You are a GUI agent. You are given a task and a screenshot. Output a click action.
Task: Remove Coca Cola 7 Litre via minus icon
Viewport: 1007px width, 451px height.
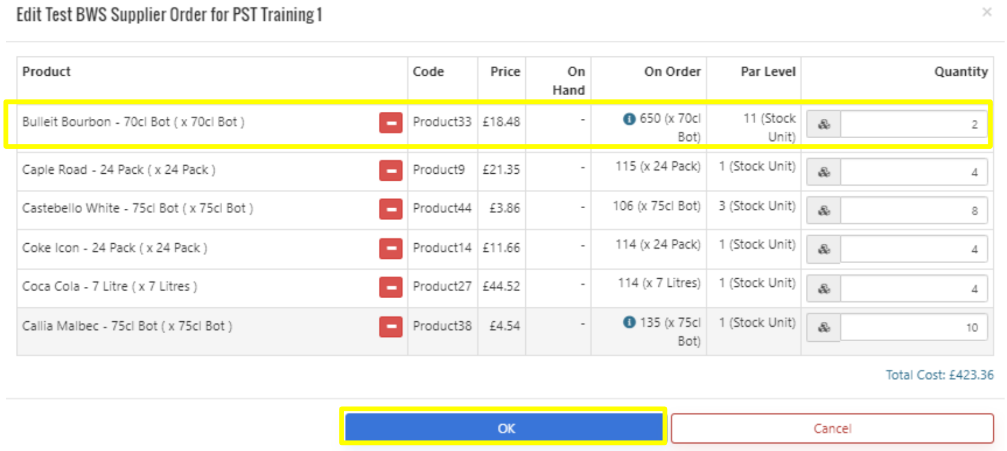click(390, 287)
